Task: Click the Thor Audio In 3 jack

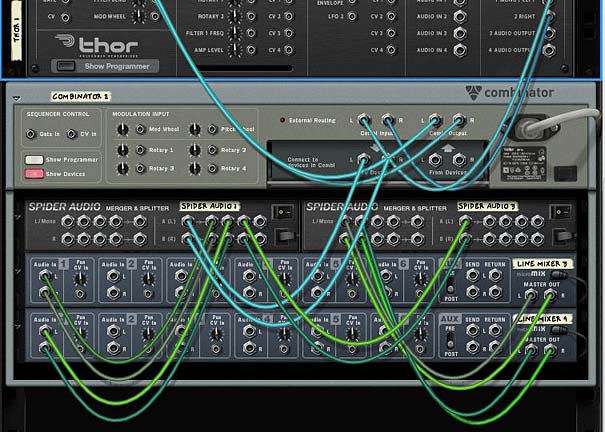Action: 460,33
